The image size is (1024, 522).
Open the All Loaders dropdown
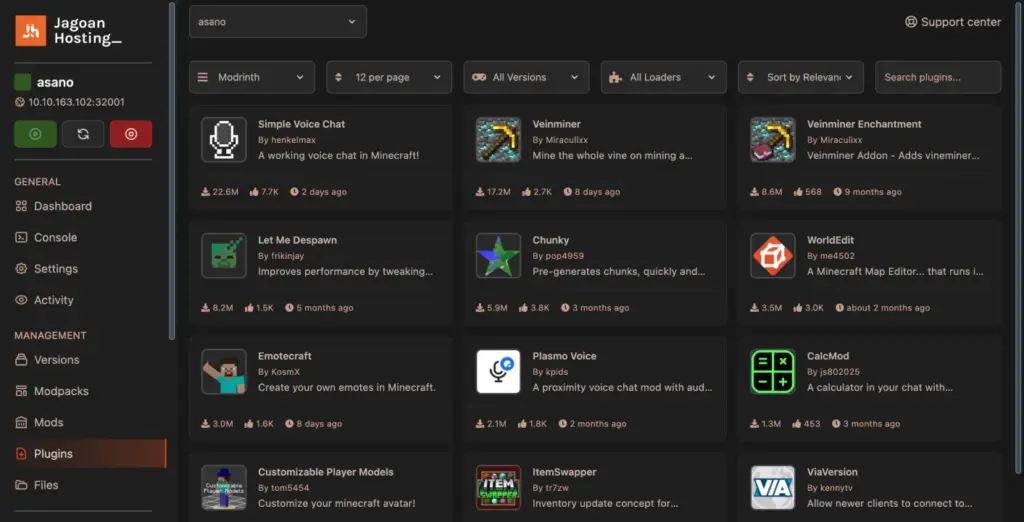664,77
